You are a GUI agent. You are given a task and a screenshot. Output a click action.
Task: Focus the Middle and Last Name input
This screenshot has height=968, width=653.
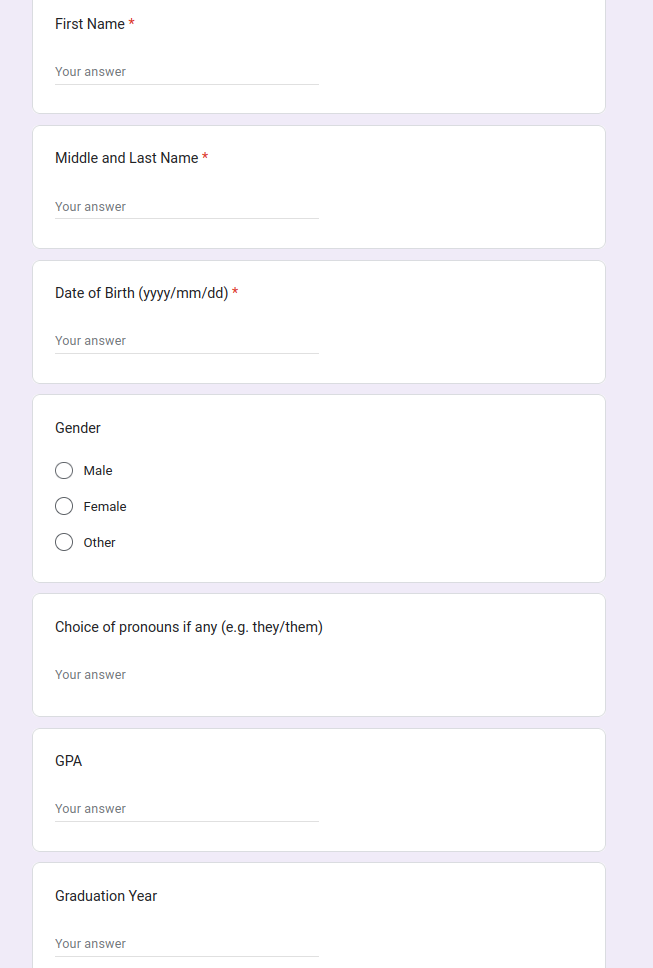tap(187, 207)
